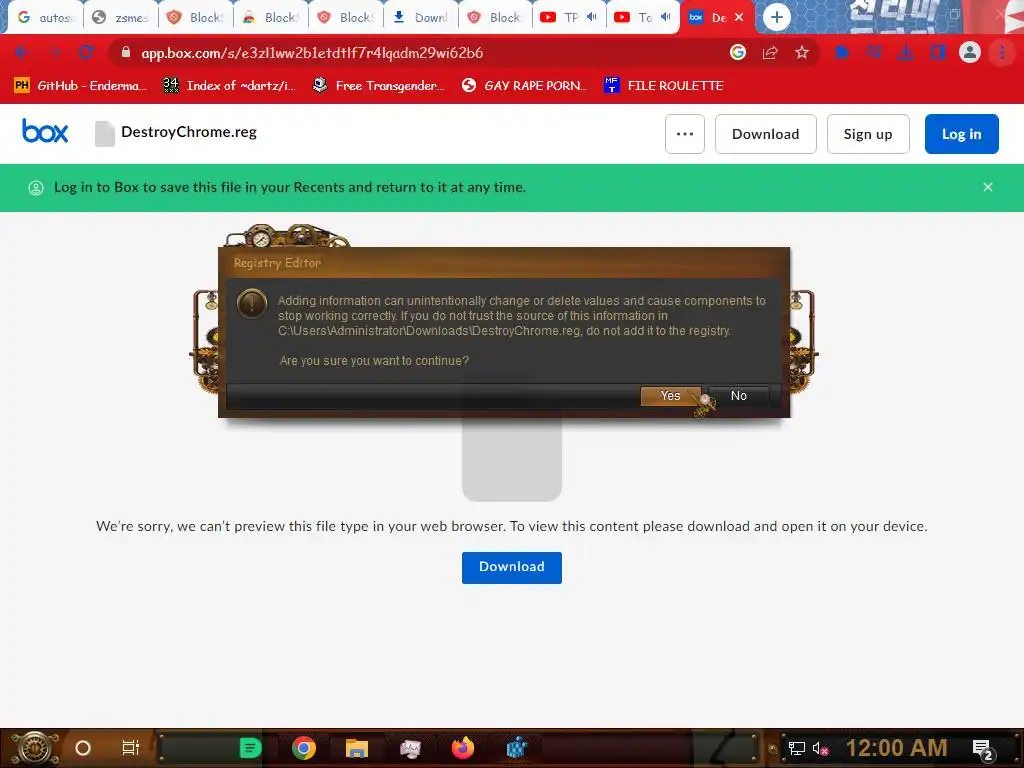Click No in the Registry Editor dialog
The height and width of the screenshot is (768, 1024).
coord(739,396)
